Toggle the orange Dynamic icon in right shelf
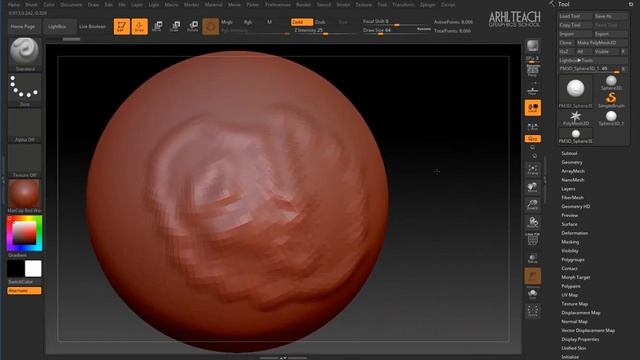Screen dimensions: 640x360 pos(533,276)
